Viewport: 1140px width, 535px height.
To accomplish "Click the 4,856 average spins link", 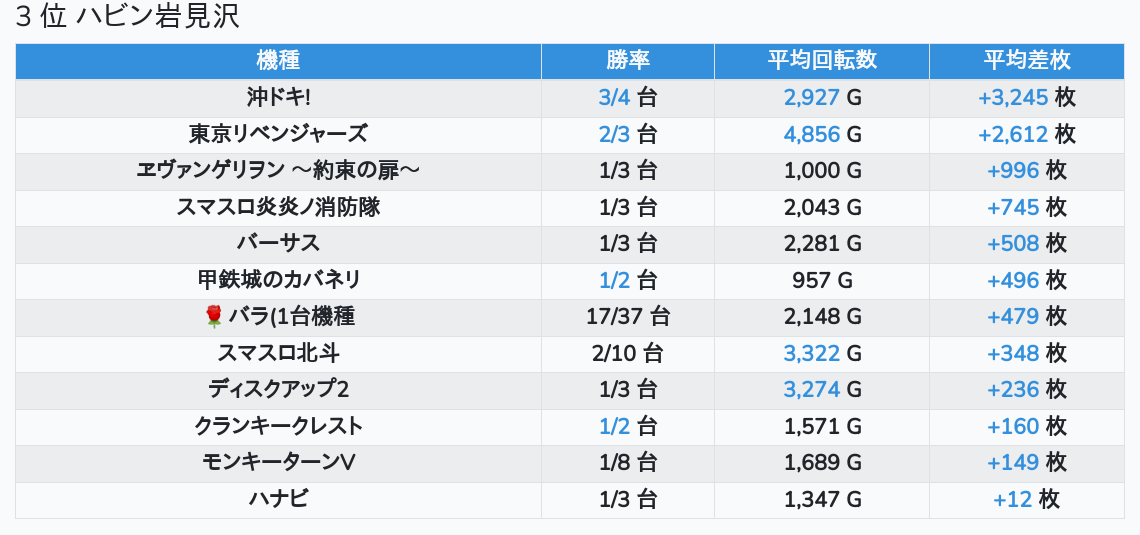I will pyautogui.click(x=811, y=134).
